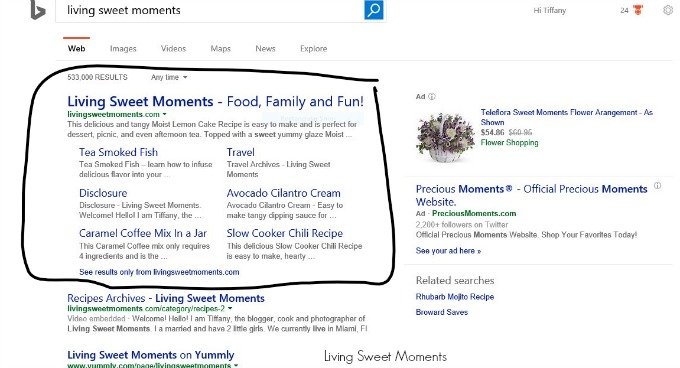
Task: Open the rewards trophy icon
Action: pos(638,10)
